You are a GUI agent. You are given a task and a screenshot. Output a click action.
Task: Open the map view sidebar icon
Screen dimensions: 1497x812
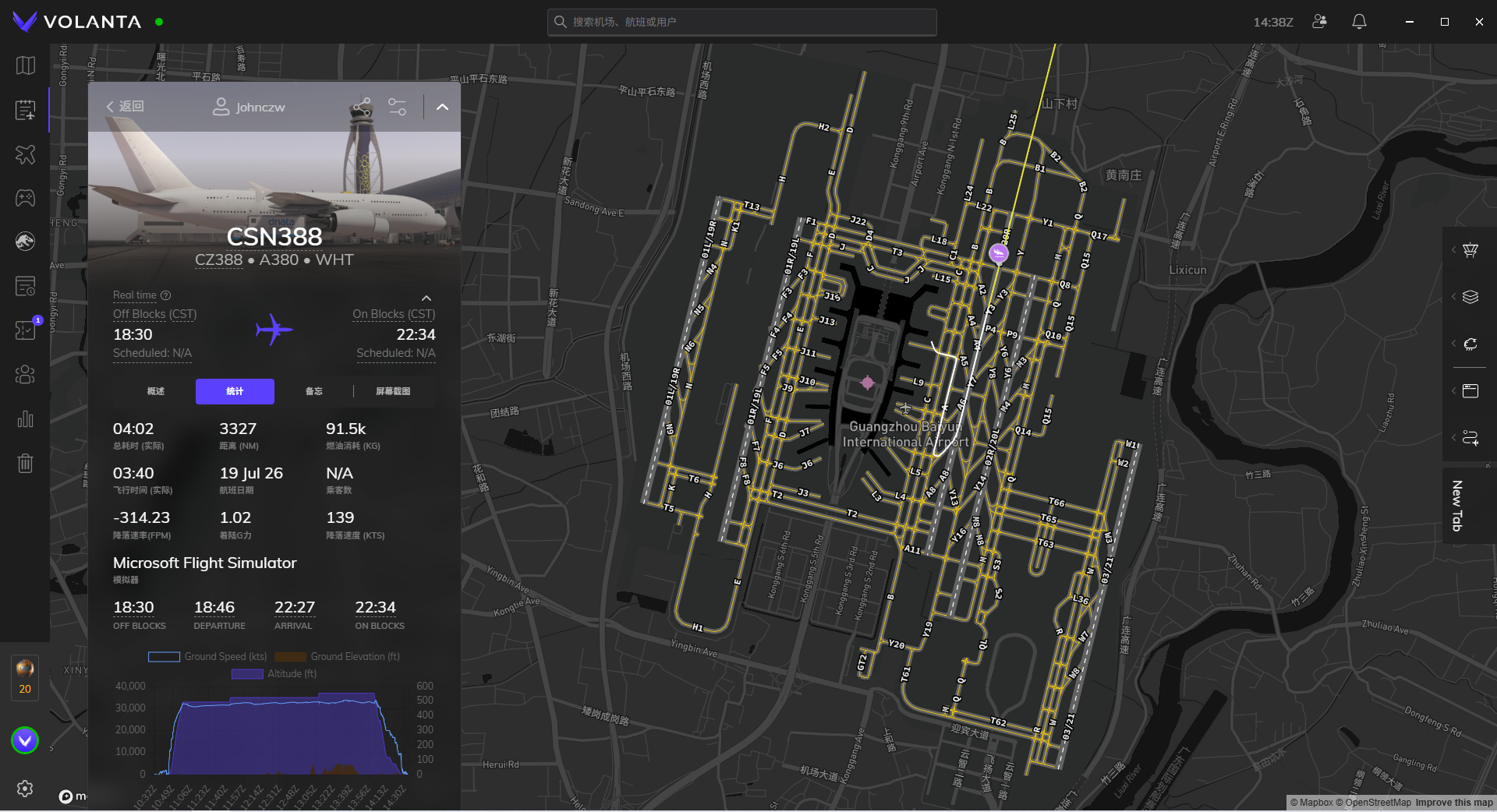point(25,65)
